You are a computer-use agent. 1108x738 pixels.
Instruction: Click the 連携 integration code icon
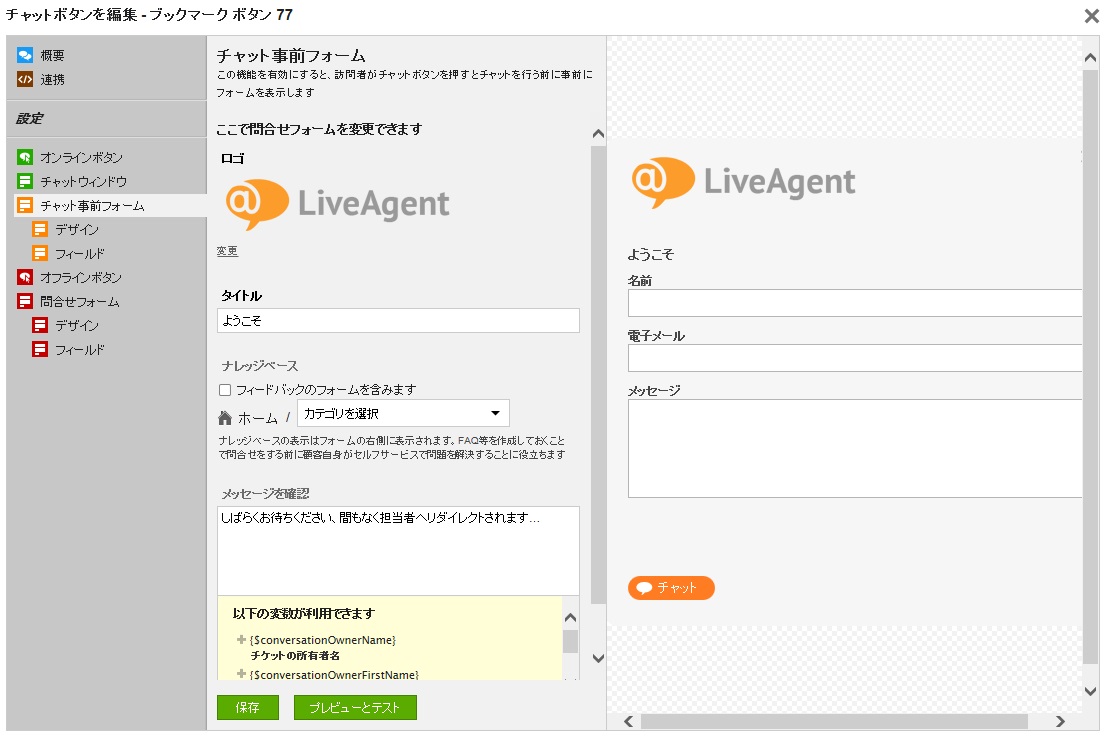click(x=25, y=79)
